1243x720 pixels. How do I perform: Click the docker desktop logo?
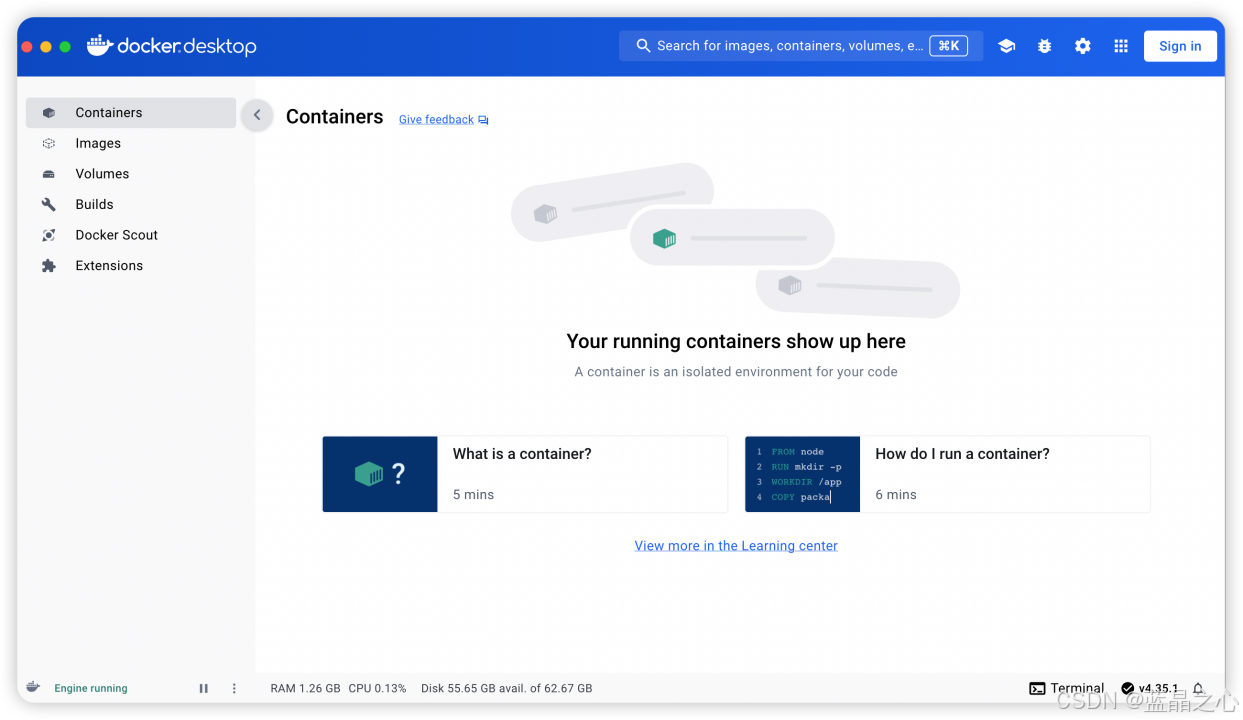[172, 46]
